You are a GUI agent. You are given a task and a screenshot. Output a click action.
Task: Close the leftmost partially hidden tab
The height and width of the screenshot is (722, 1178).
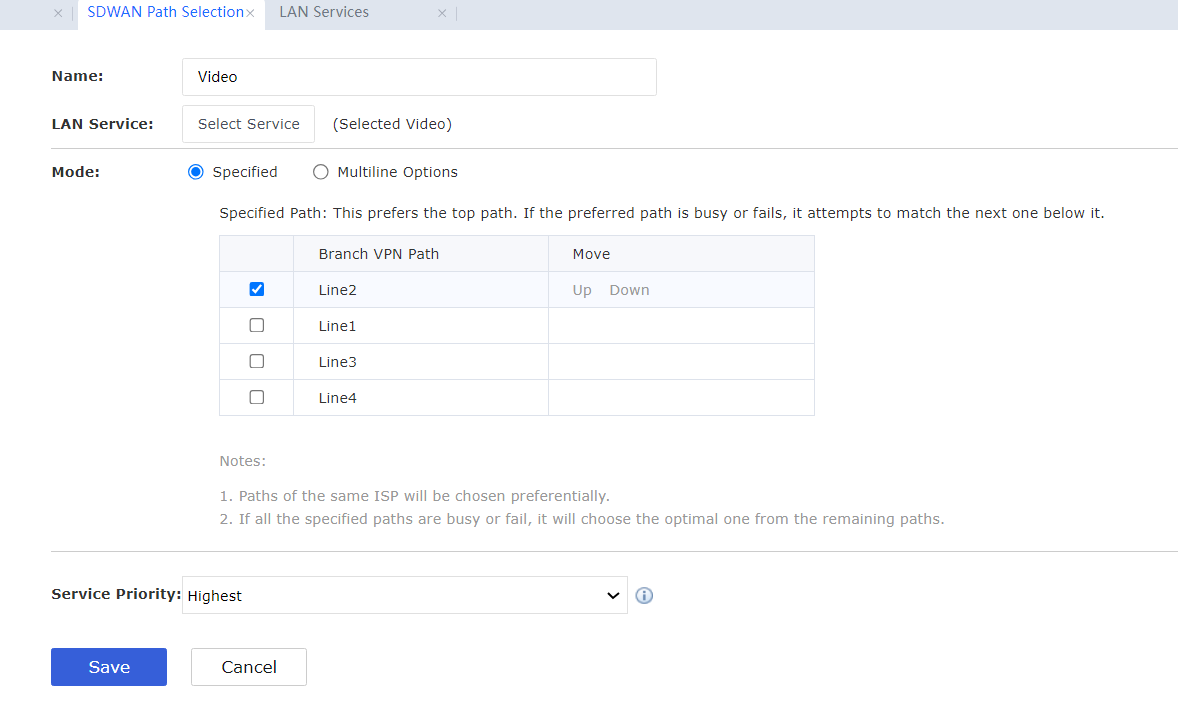[x=58, y=14]
